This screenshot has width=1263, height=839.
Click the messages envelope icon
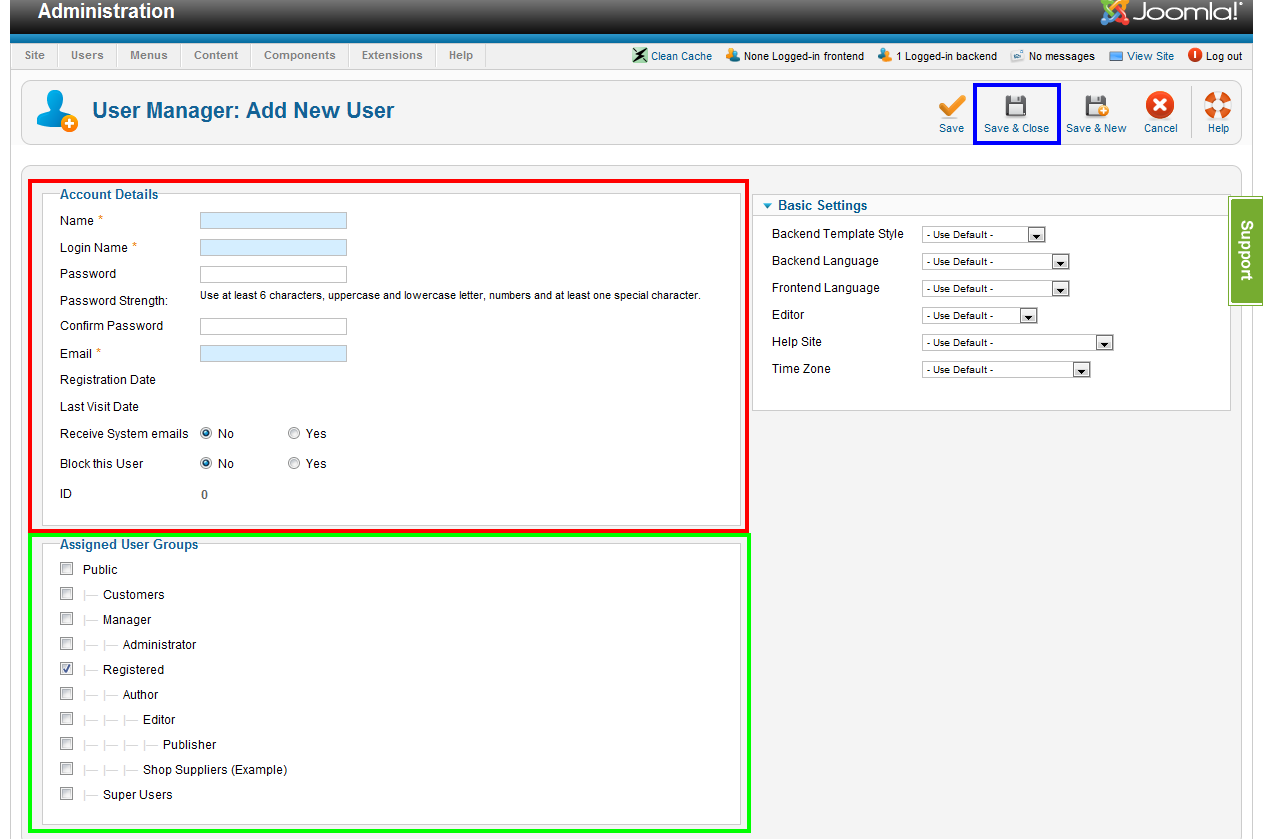[x=1017, y=56]
